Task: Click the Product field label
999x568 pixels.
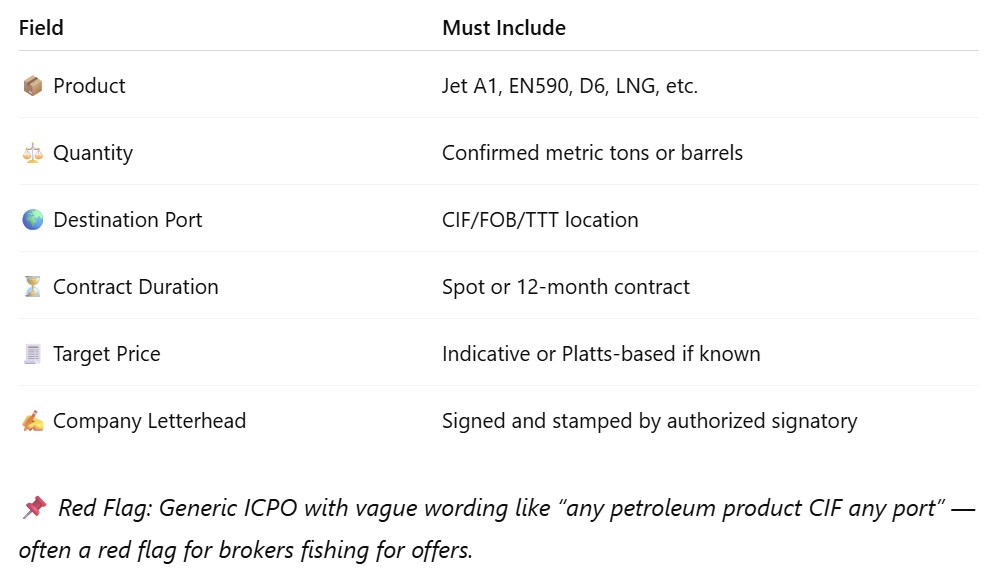Action: point(89,86)
